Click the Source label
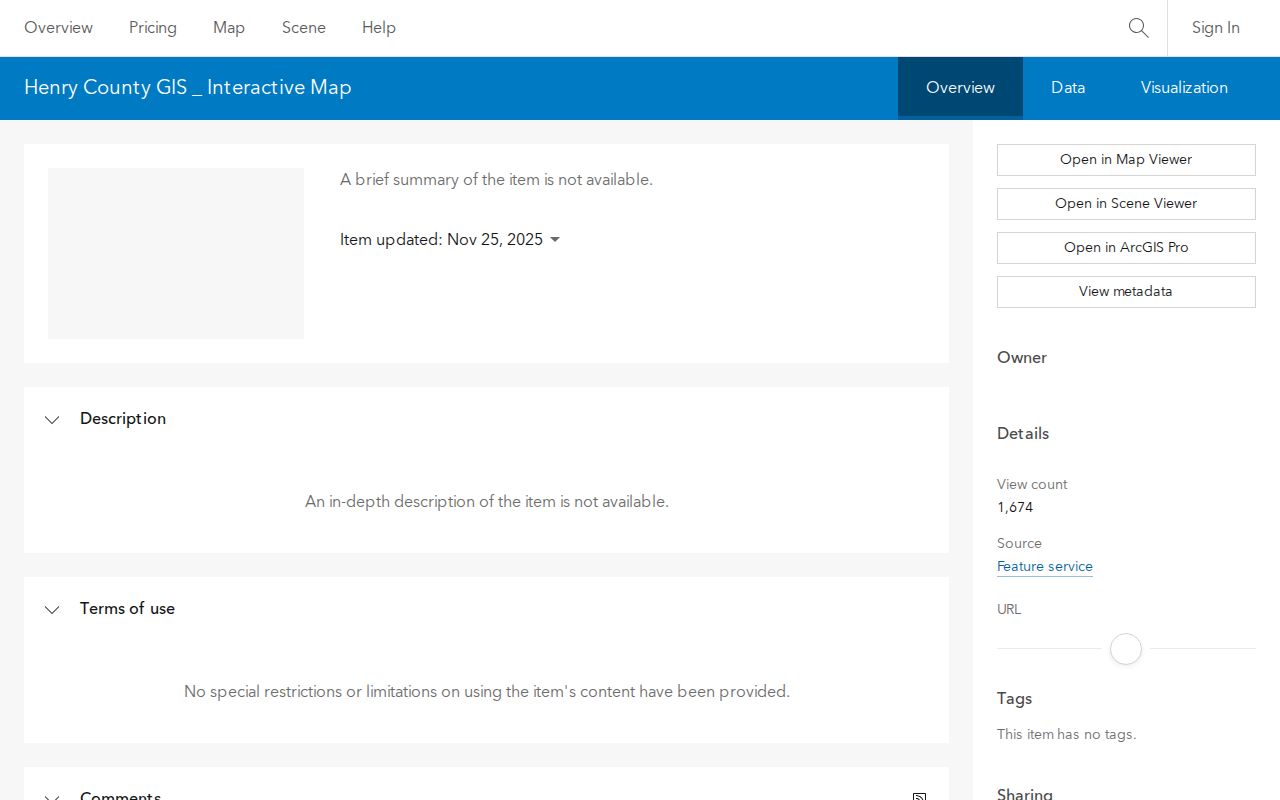1280x800 pixels. click(x=1020, y=543)
